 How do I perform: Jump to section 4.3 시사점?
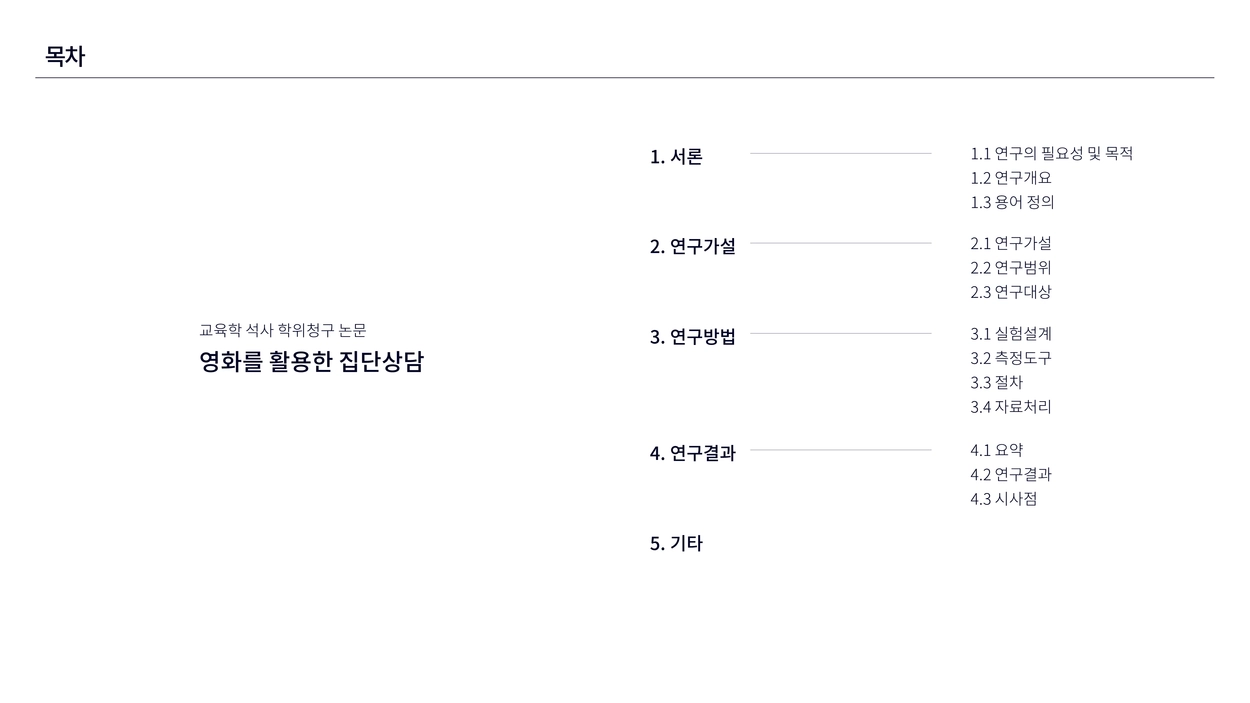coord(1003,499)
